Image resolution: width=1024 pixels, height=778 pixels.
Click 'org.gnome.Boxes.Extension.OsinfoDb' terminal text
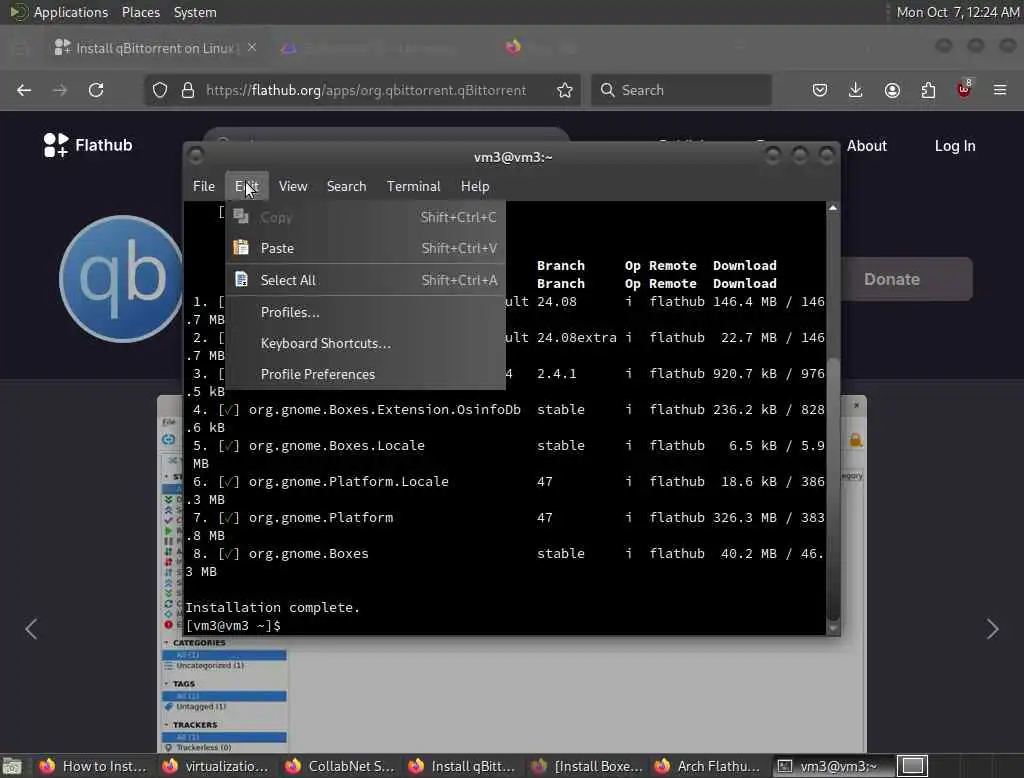click(x=385, y=410)
